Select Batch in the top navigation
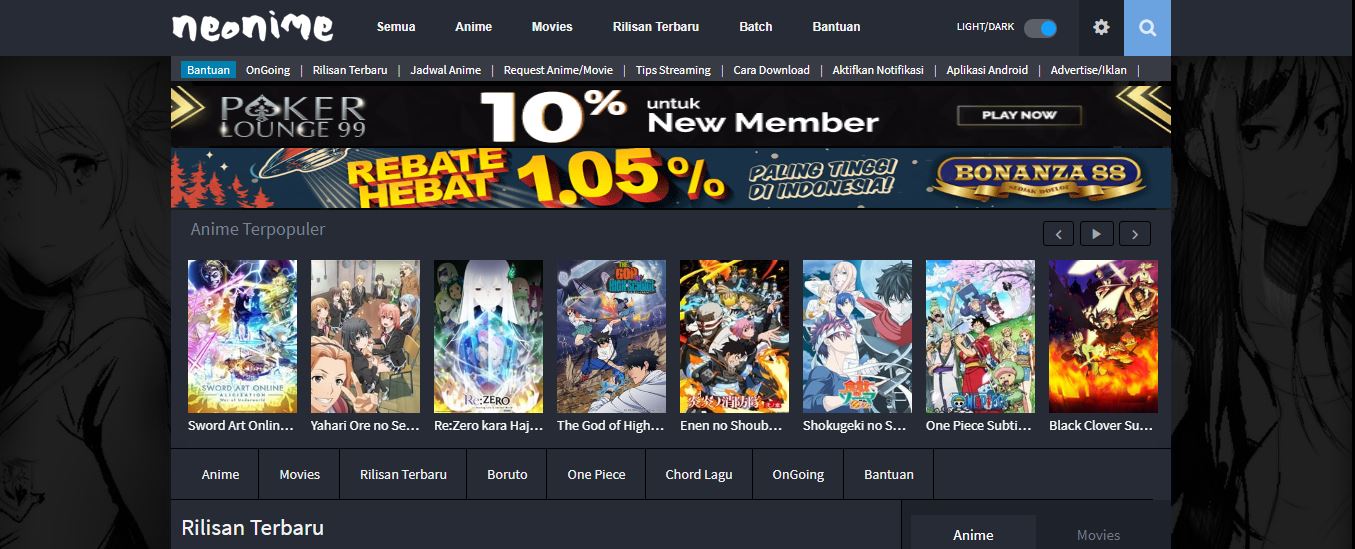This screenshot has height=549, width=1355. pos(756,27)
